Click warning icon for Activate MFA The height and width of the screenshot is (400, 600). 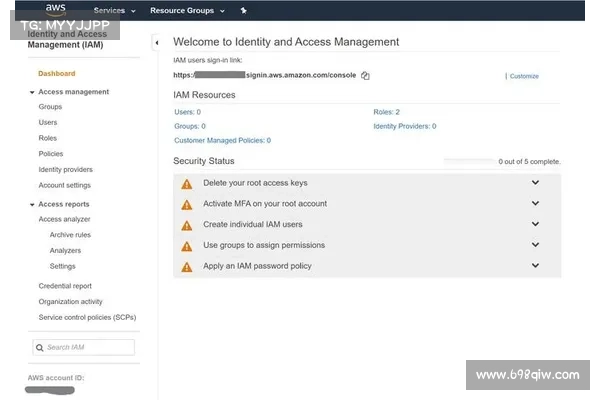pyautogui.click(x=187, y=205)
